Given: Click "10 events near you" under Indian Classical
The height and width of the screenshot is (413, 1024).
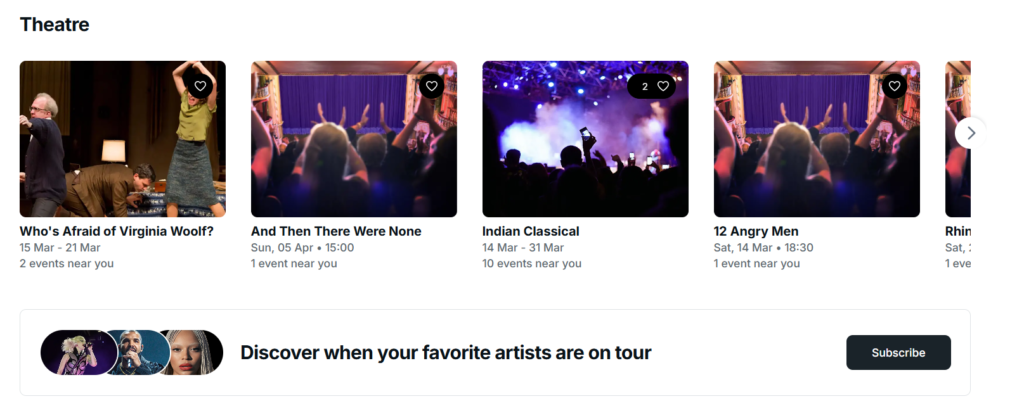Looking at the screenshot, I should click(531, 264).
